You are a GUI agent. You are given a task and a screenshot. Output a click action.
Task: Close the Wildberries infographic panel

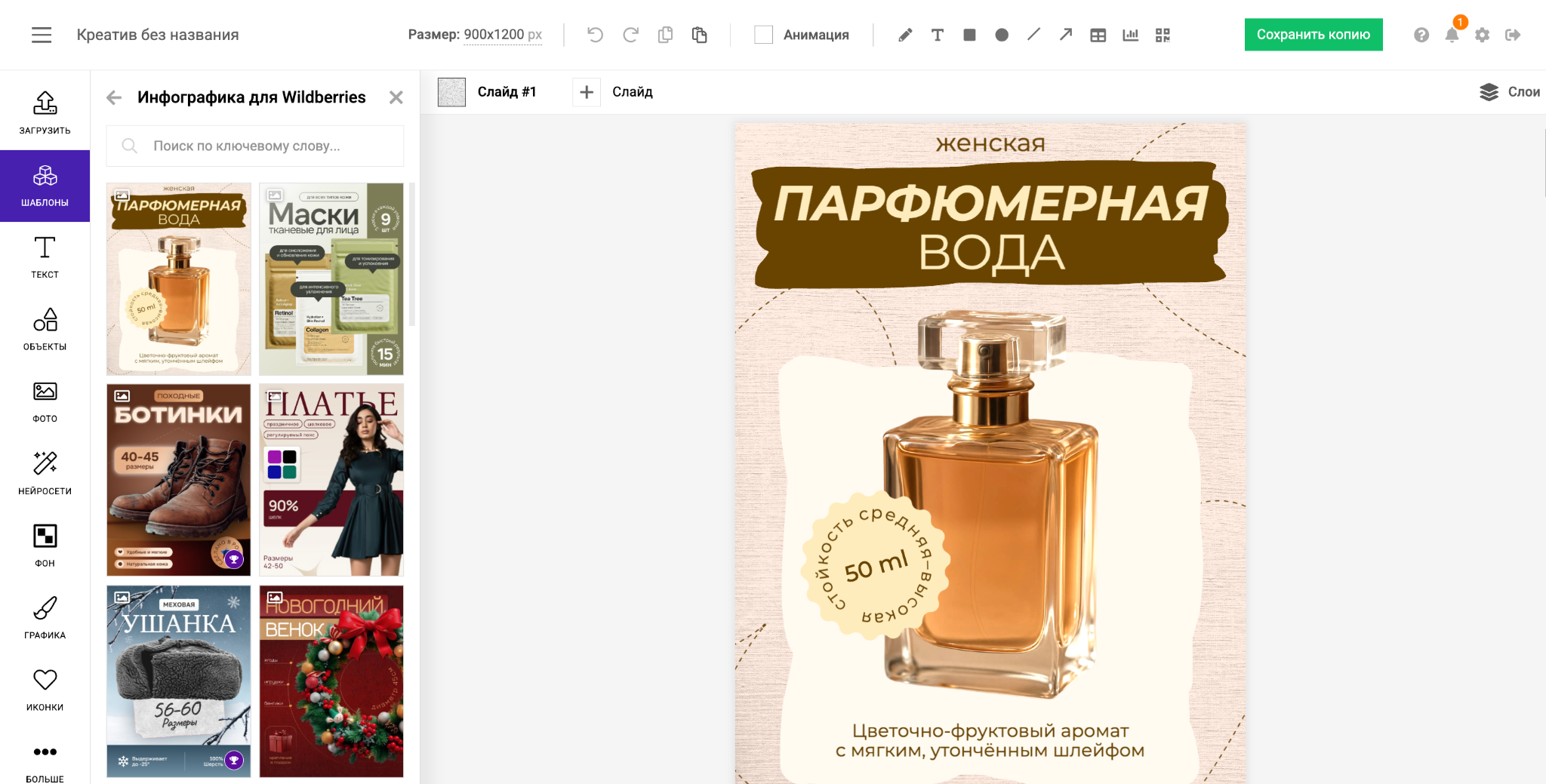396,97
